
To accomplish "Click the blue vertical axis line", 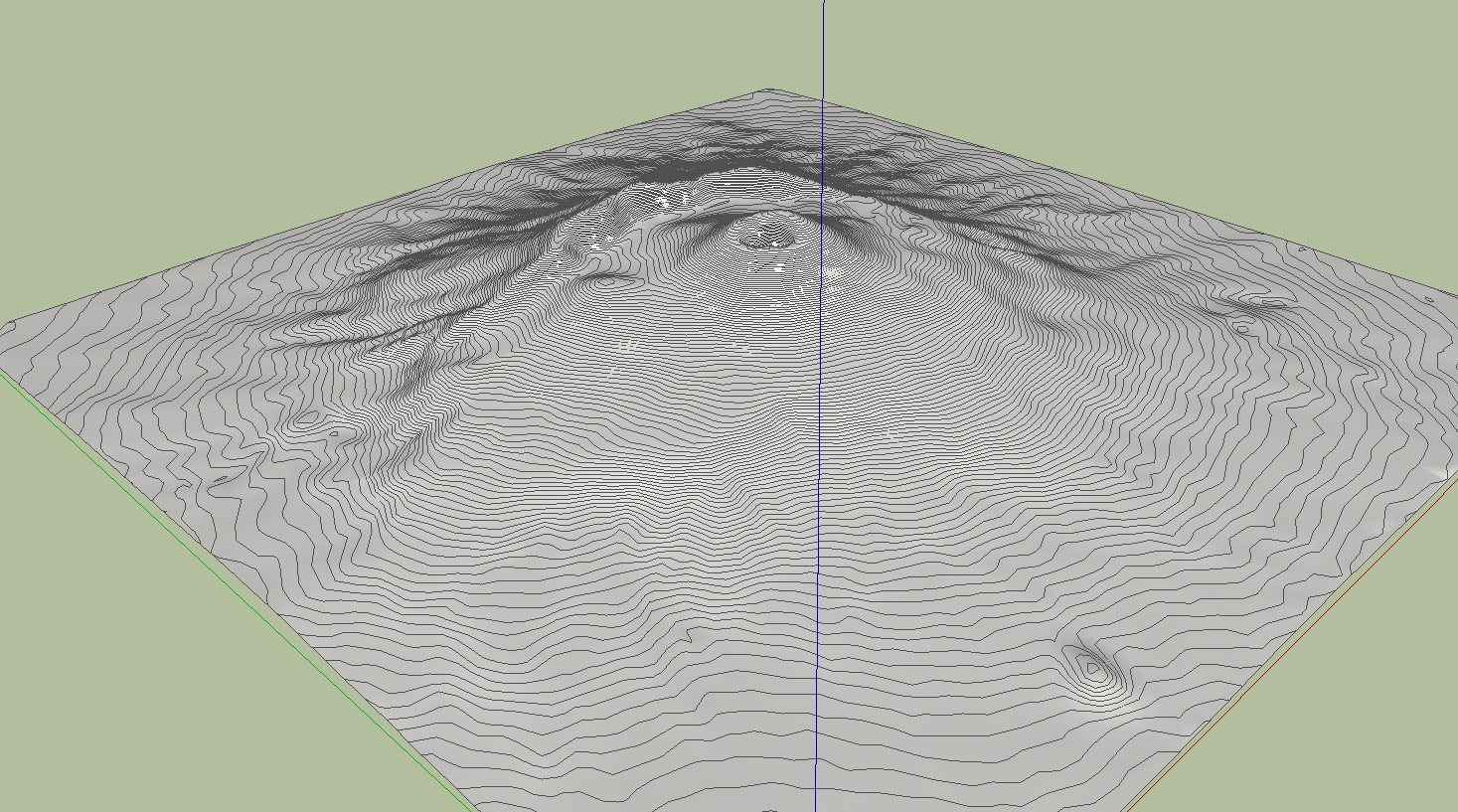I will click(820, 406).
